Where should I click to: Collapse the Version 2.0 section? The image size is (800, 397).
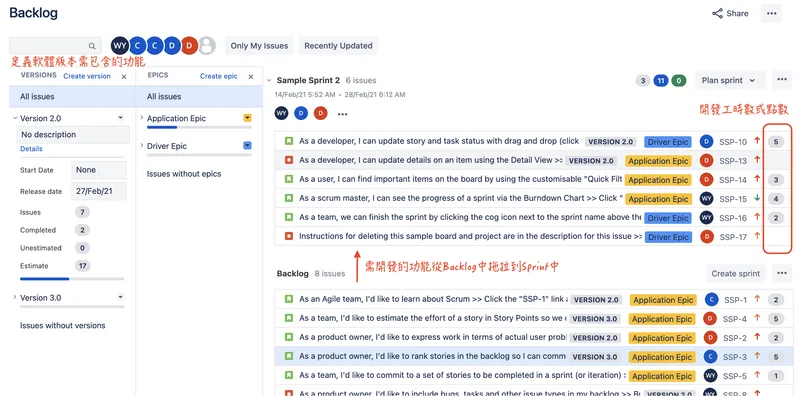[x=15, y=118]
